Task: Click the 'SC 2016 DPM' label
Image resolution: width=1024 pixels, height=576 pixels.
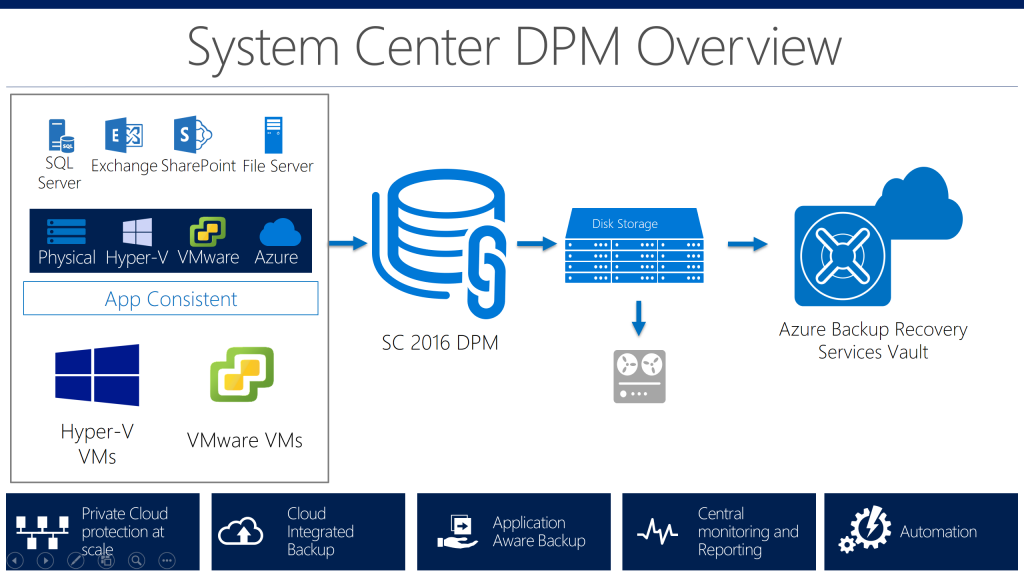Action: (x=440, y=342)
